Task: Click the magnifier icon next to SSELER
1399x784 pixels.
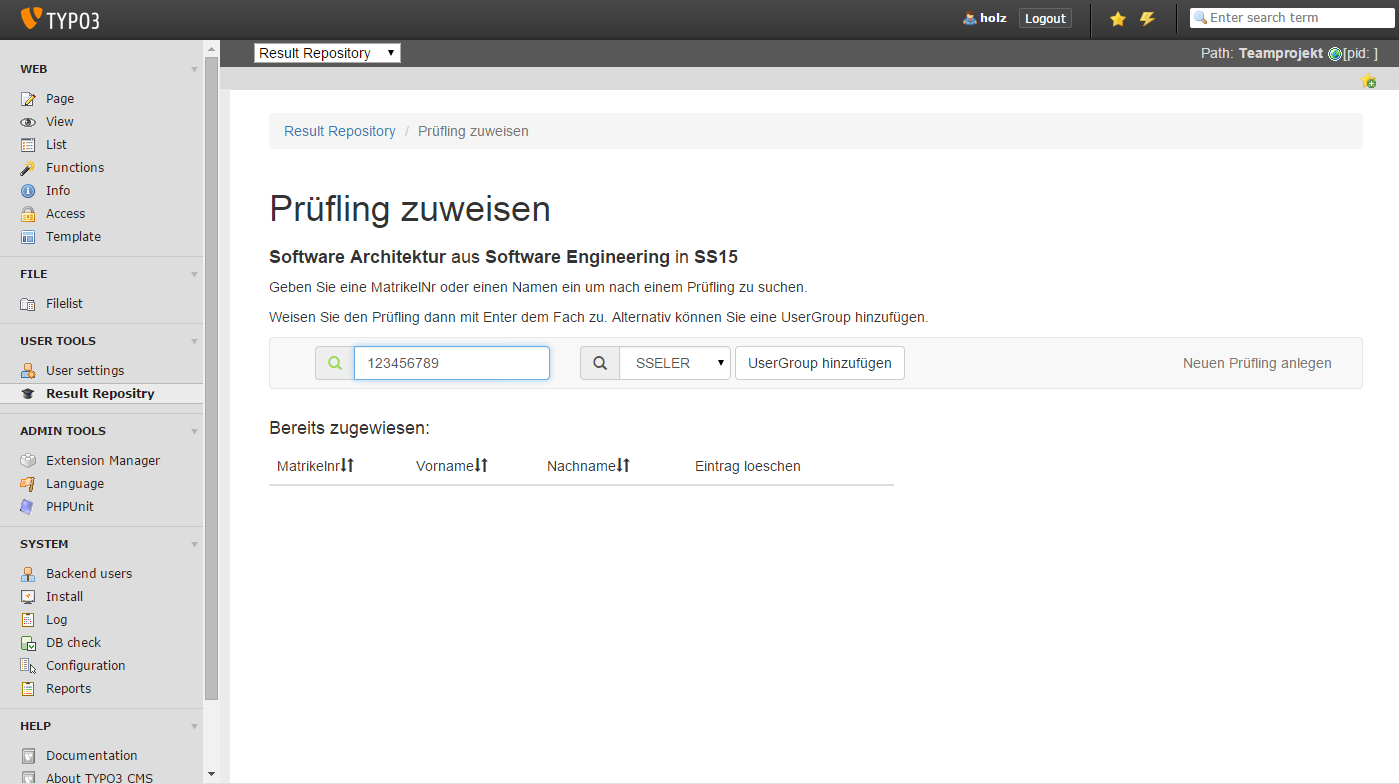Action: pyautogui.click(x=600, y=363)
